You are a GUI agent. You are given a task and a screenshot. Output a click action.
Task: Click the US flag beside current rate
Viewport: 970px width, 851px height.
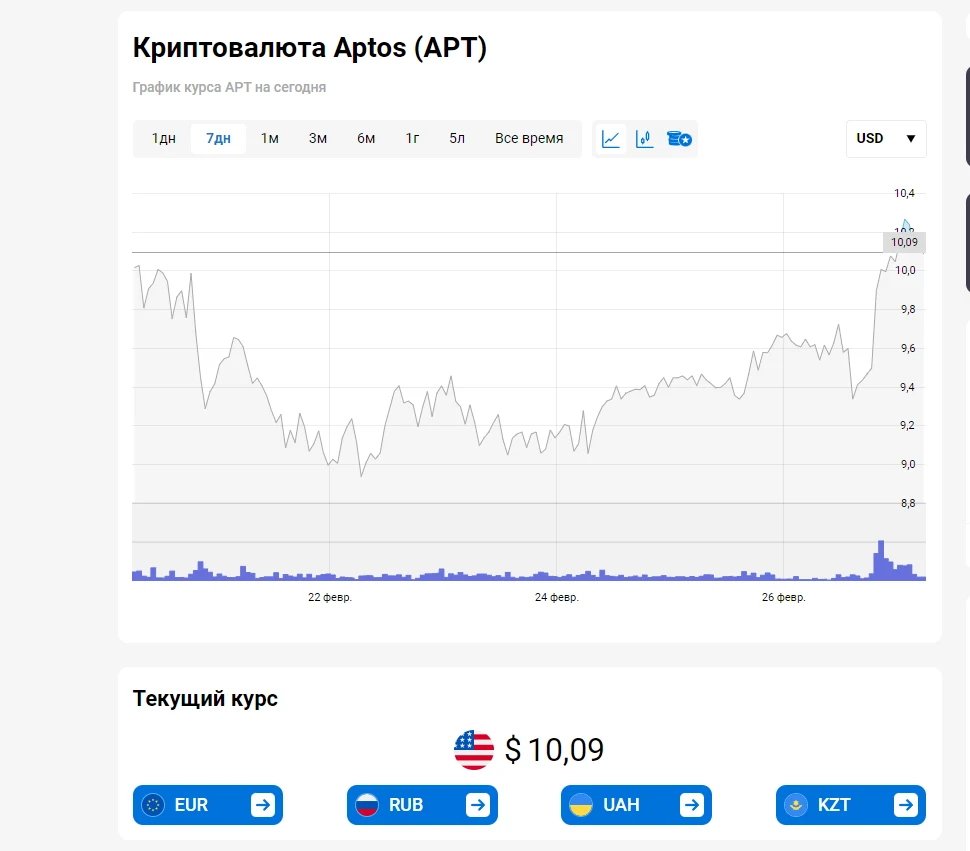[x=474, y=750]
